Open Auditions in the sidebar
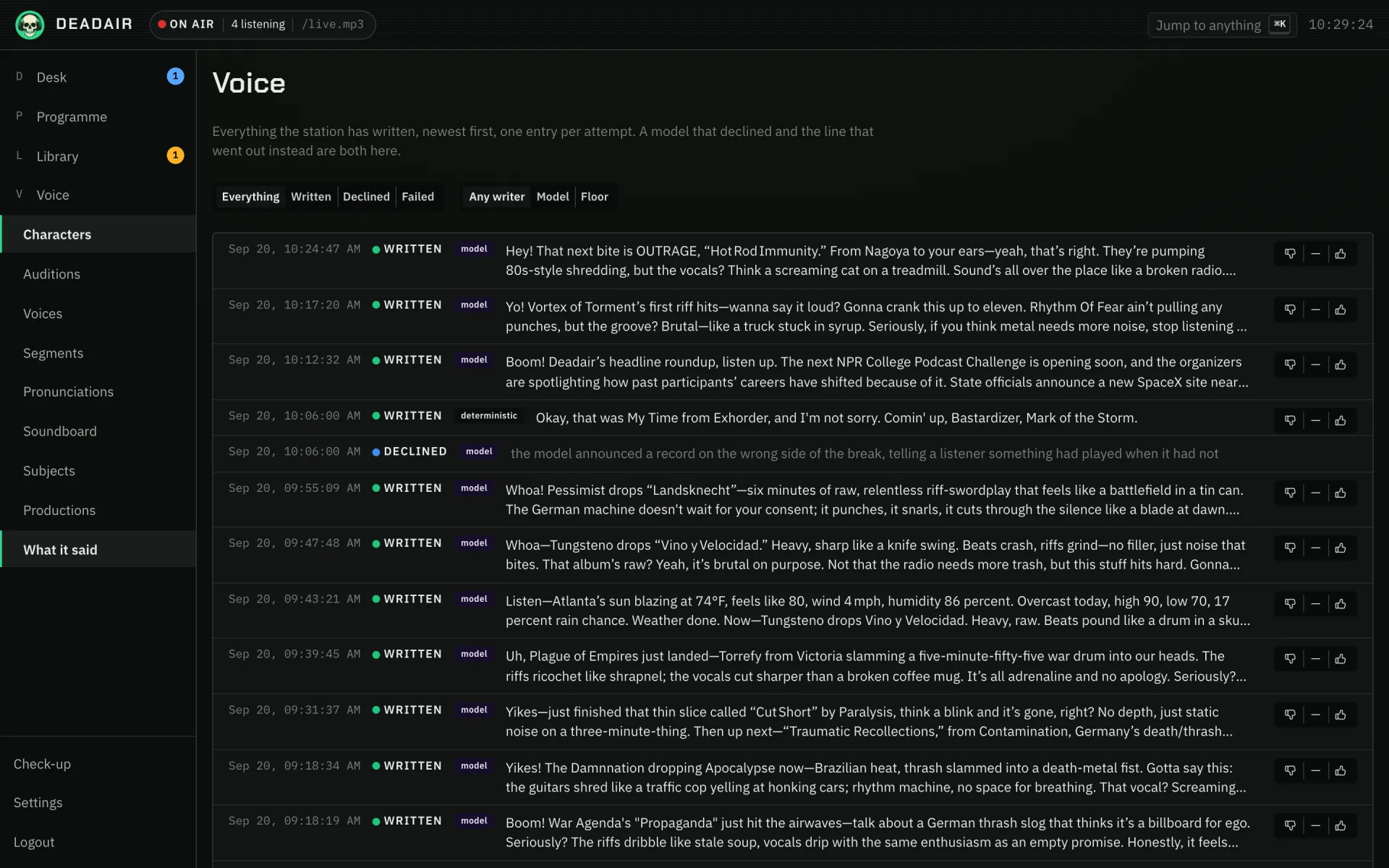This screenshot has height=868, width=1389. 98,274
